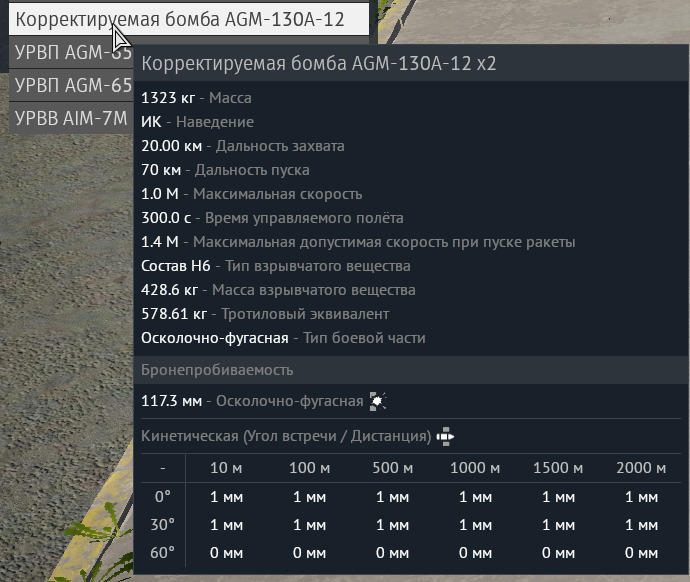Select the УРВВ AIM-7M entry
The height and width of the screenshot is (582, 690).
71,118
